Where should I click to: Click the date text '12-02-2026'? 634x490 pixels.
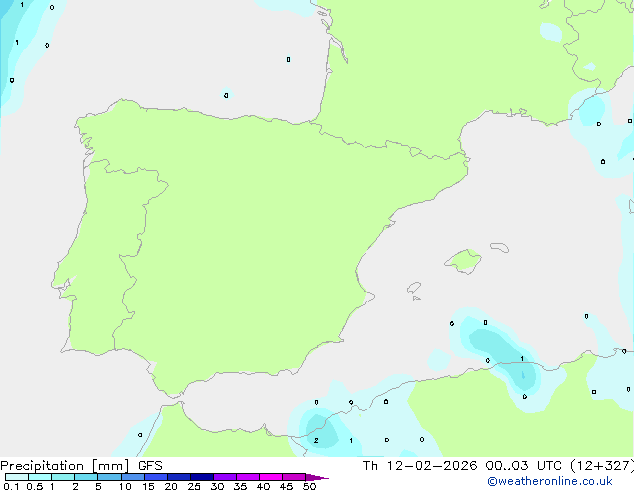pyautogui.click(x=431, y=466)
